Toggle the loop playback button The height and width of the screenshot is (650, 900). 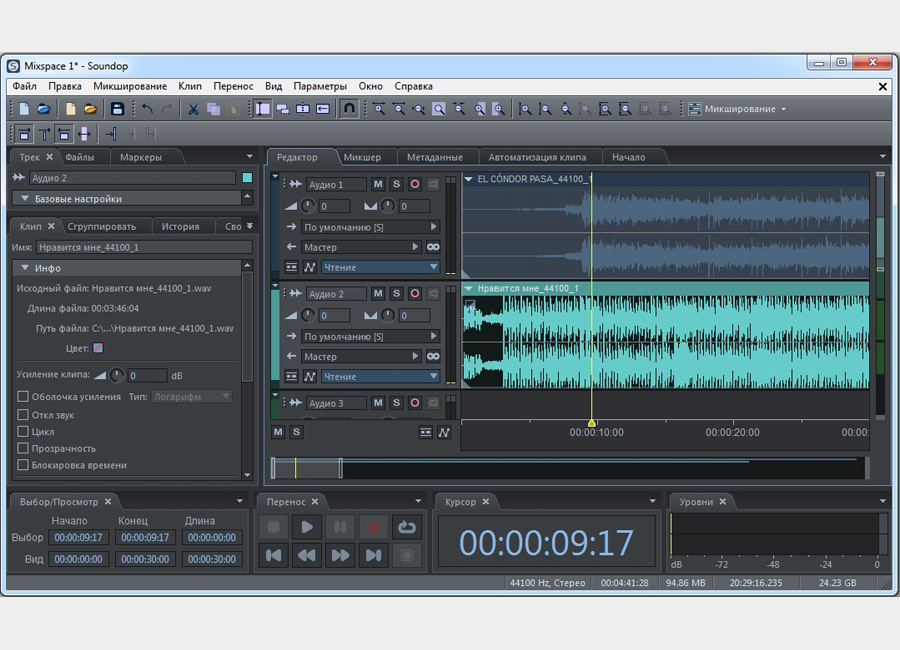(407, 527)
